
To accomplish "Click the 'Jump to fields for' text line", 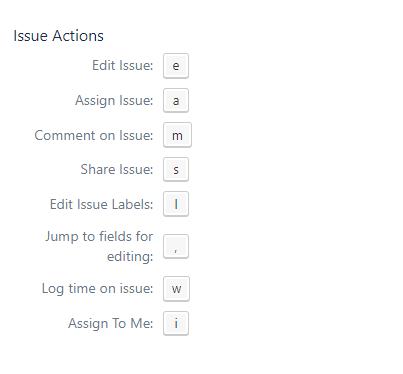I will (99, 237).
